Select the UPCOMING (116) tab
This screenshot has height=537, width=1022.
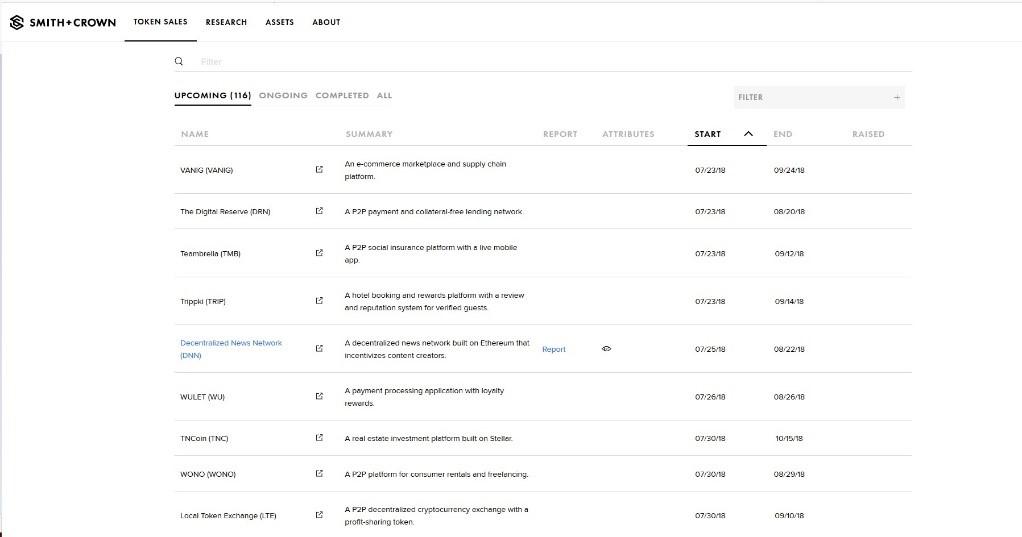click(x=212, y=95)
